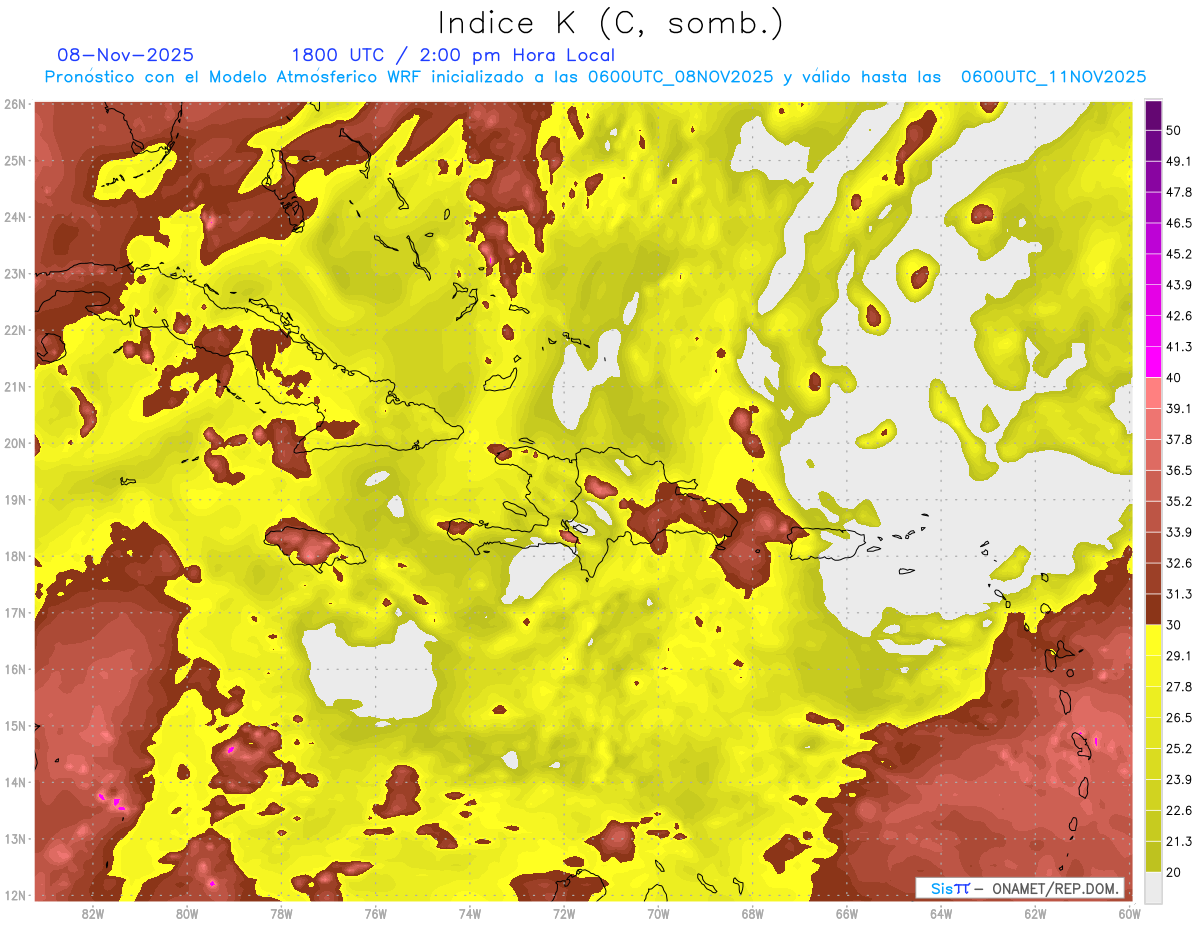Click the date '08-Nov-2025' label
1200x927 pixels.
tap(126, 55)
